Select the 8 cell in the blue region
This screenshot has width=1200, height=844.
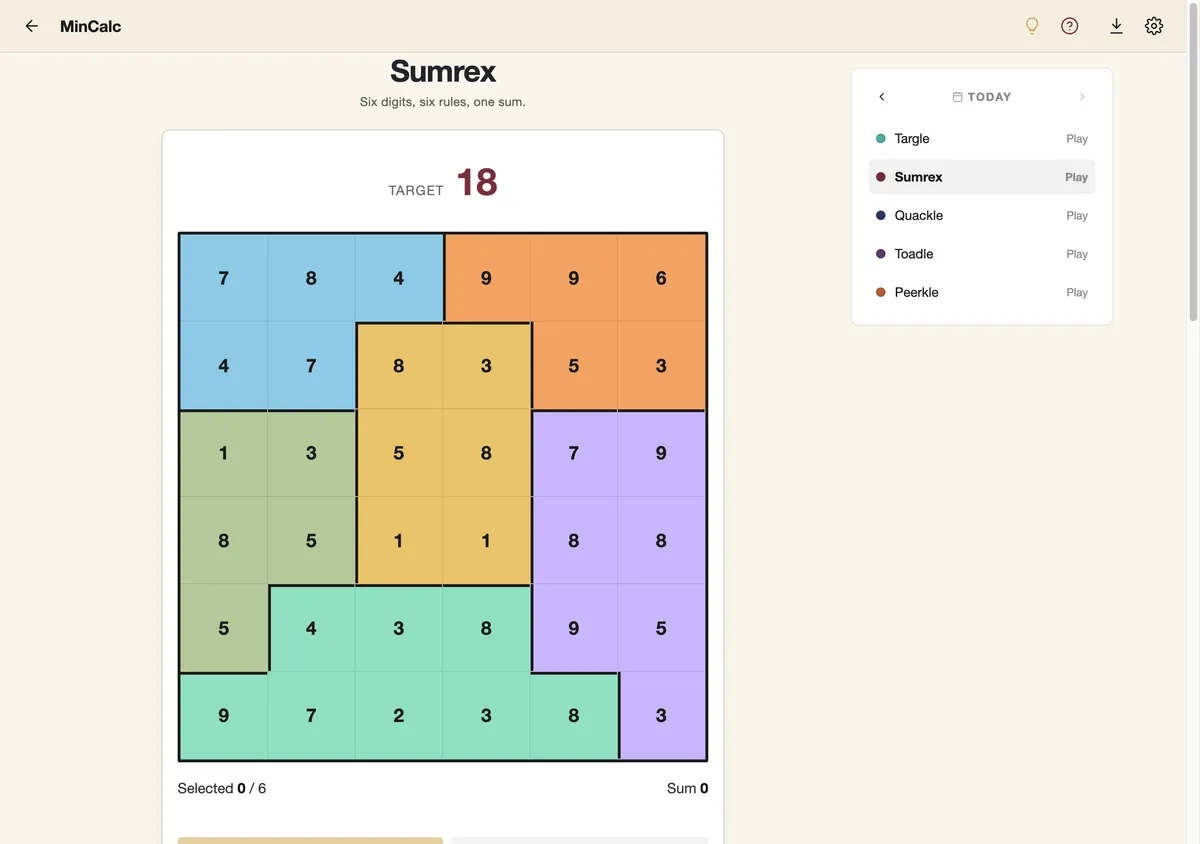[311, 278]
